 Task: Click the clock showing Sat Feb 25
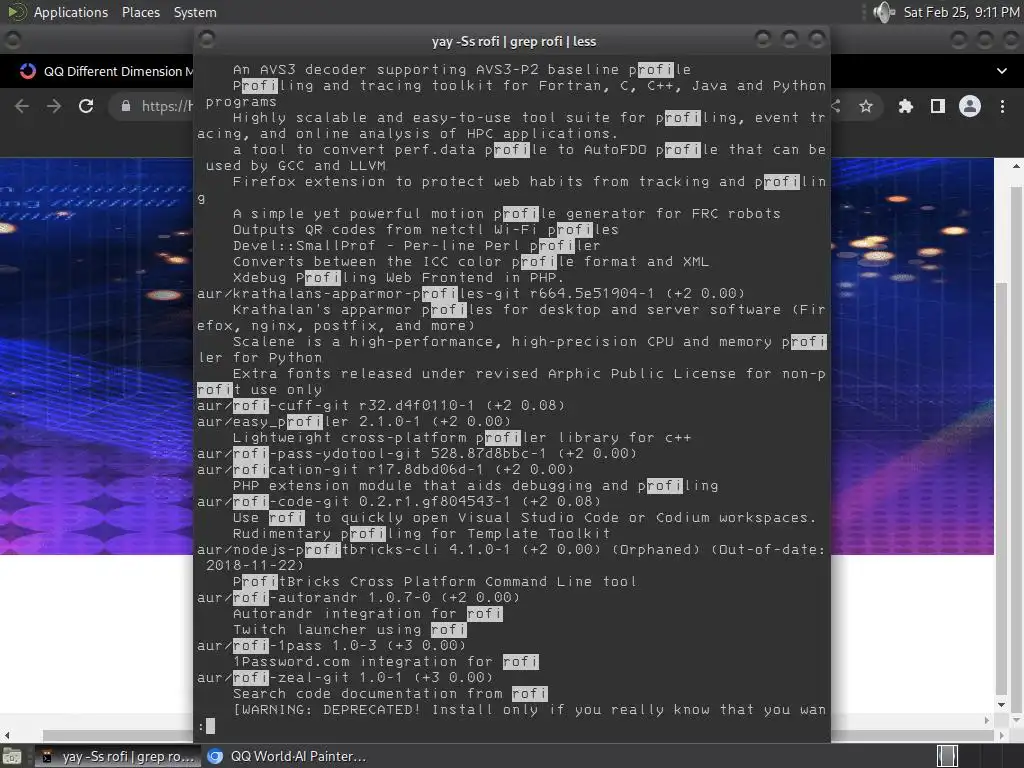[961, 12]
